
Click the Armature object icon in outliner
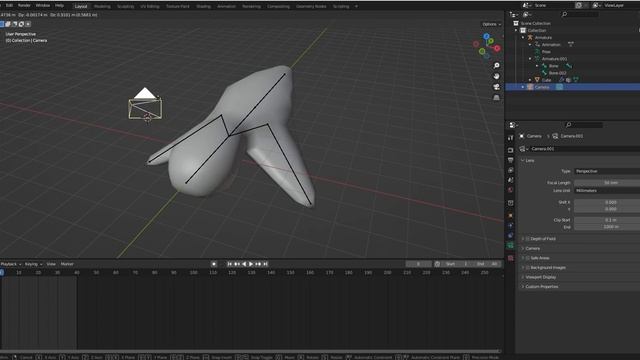(530, 37)
